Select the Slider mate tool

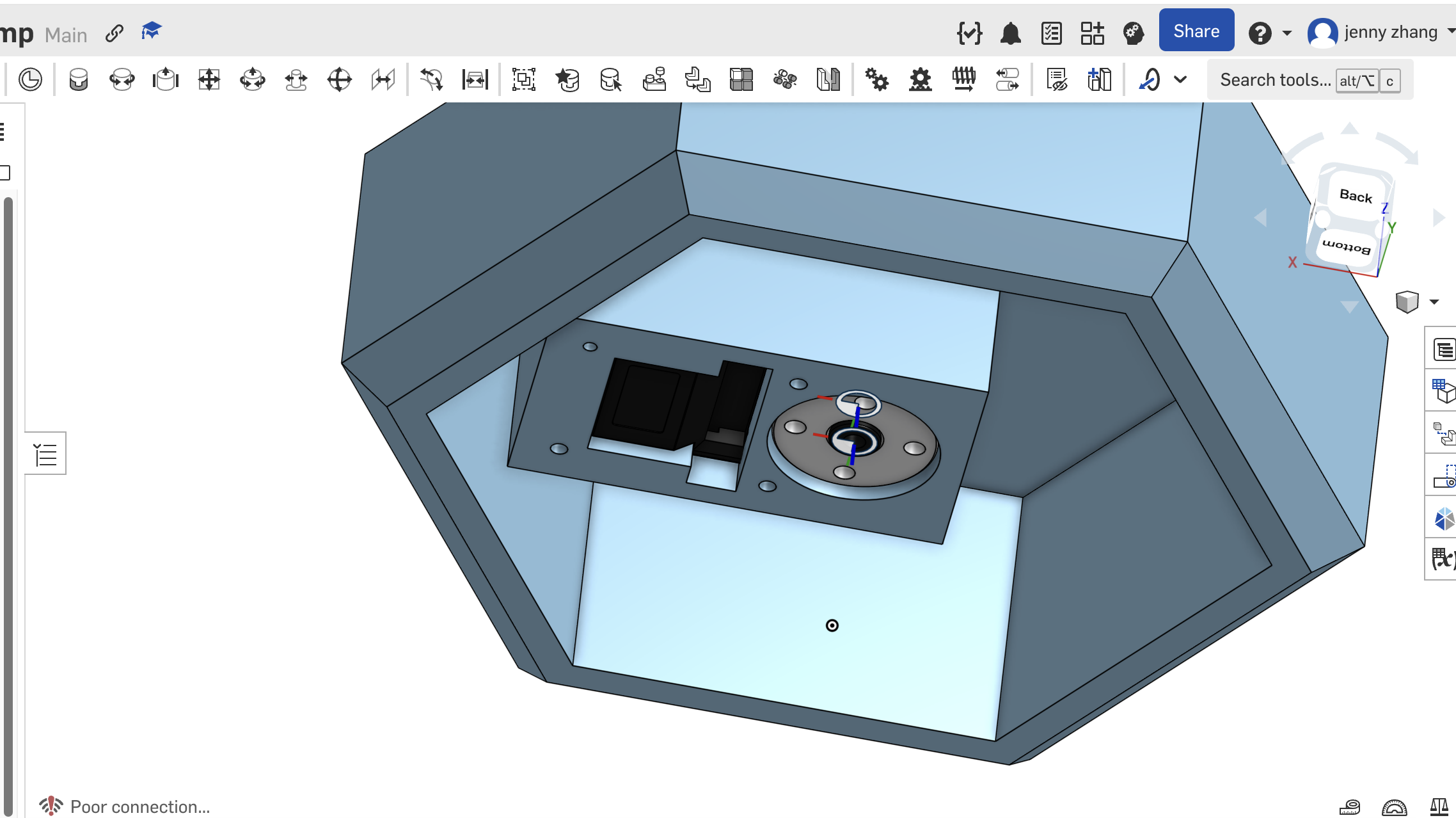click(166, 80)
